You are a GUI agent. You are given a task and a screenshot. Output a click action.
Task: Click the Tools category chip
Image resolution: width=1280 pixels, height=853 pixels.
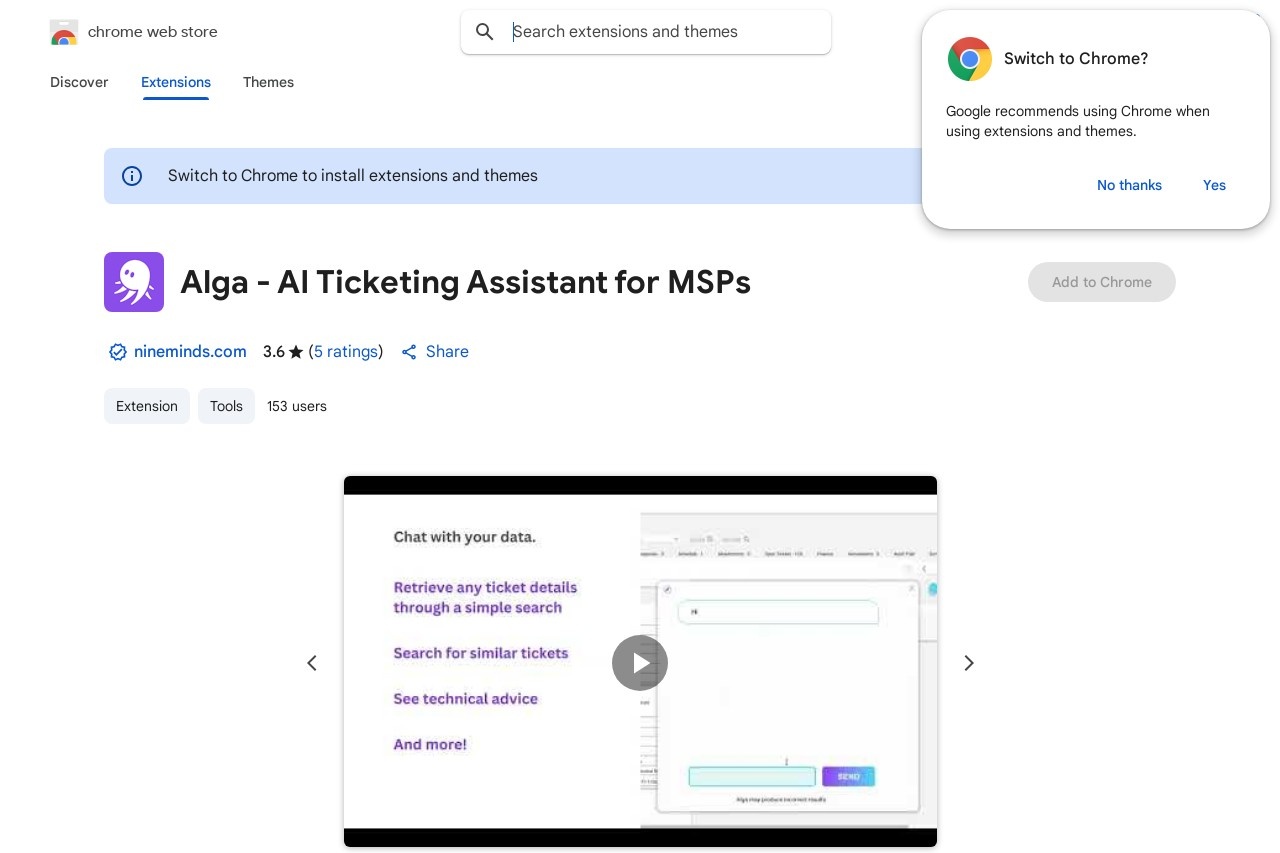click(226, 406)
